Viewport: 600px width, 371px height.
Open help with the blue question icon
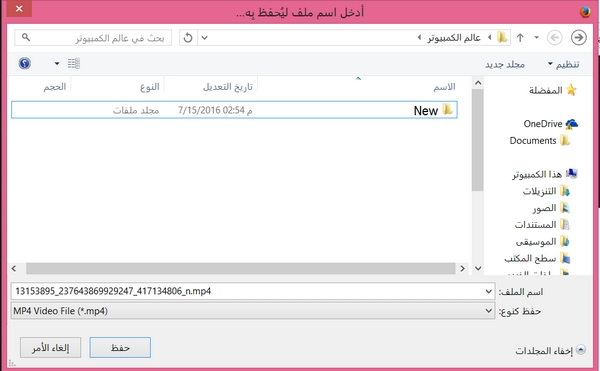point(24,63)
